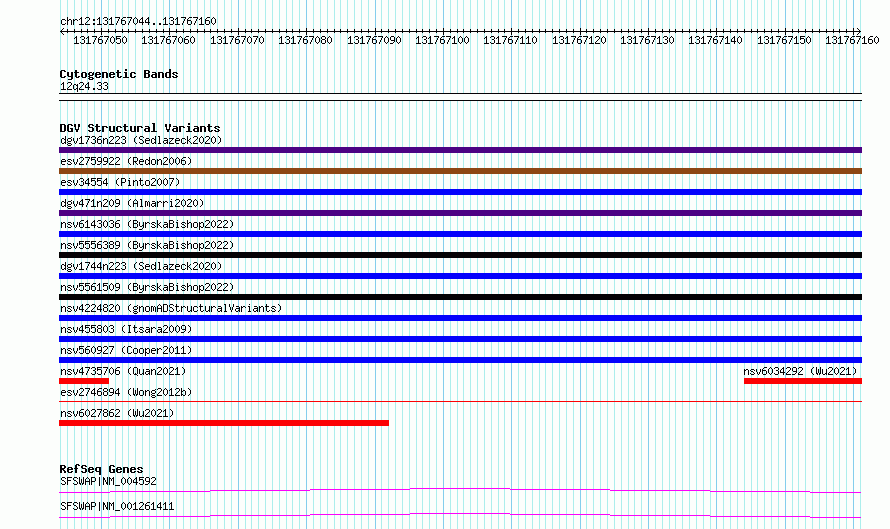
Task: Open nsv4735706 (Quan2021) label
Action: [123, 371]
